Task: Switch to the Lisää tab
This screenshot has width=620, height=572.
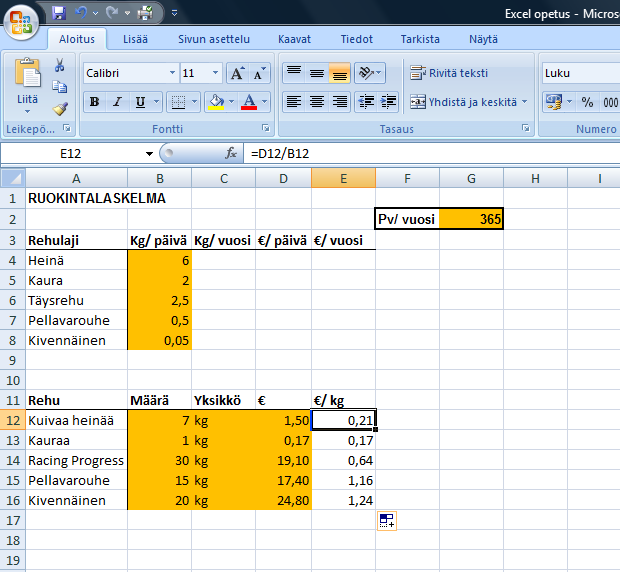Action: 135,39
